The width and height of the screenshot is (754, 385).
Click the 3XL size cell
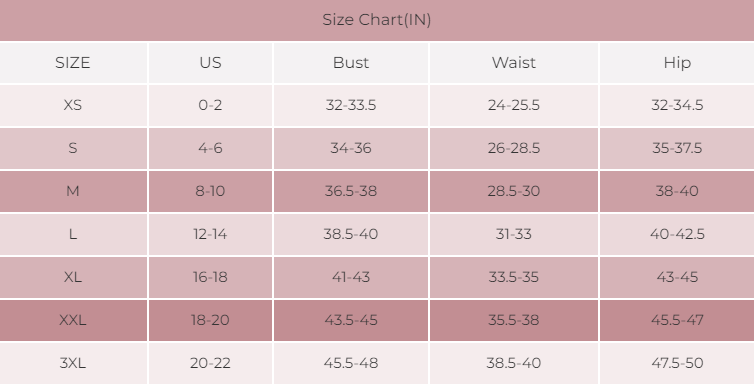(x=73, y=363)
